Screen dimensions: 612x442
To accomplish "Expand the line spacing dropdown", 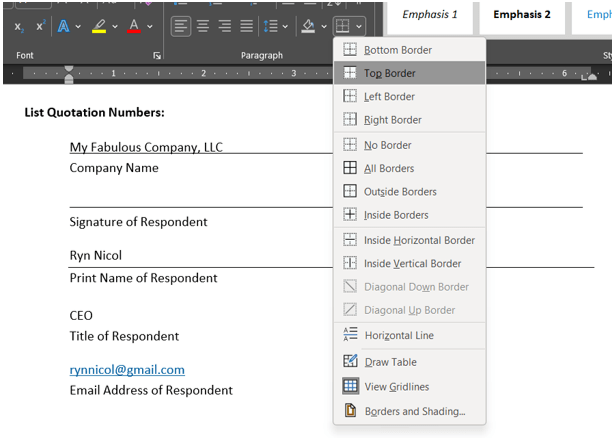I will coord(285,26).
